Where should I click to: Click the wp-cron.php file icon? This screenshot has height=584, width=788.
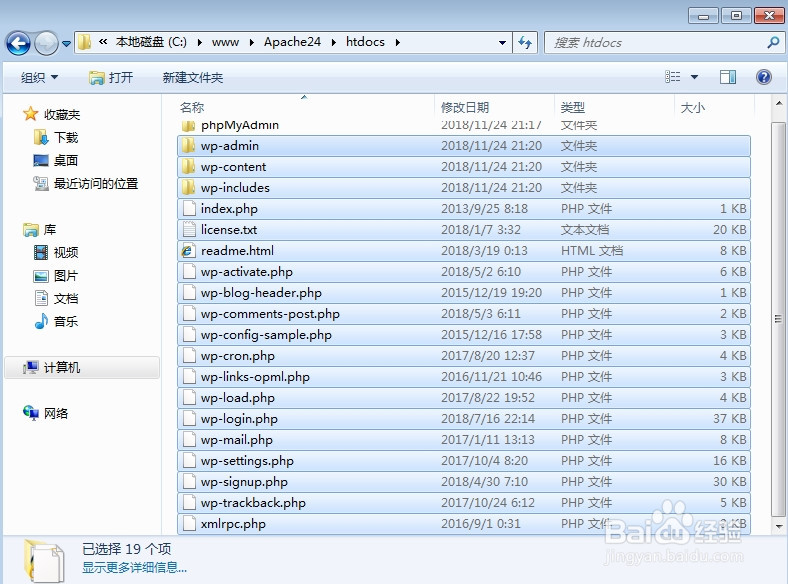tap(189, 356)
